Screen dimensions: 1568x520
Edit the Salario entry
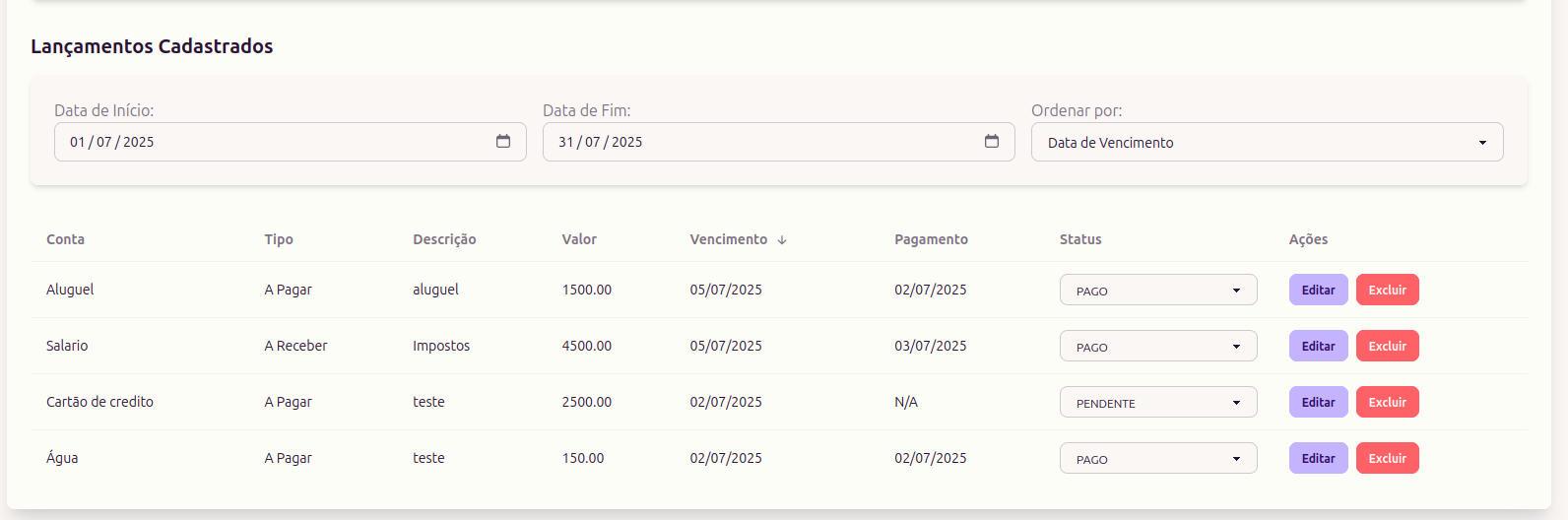(1318, 346)
